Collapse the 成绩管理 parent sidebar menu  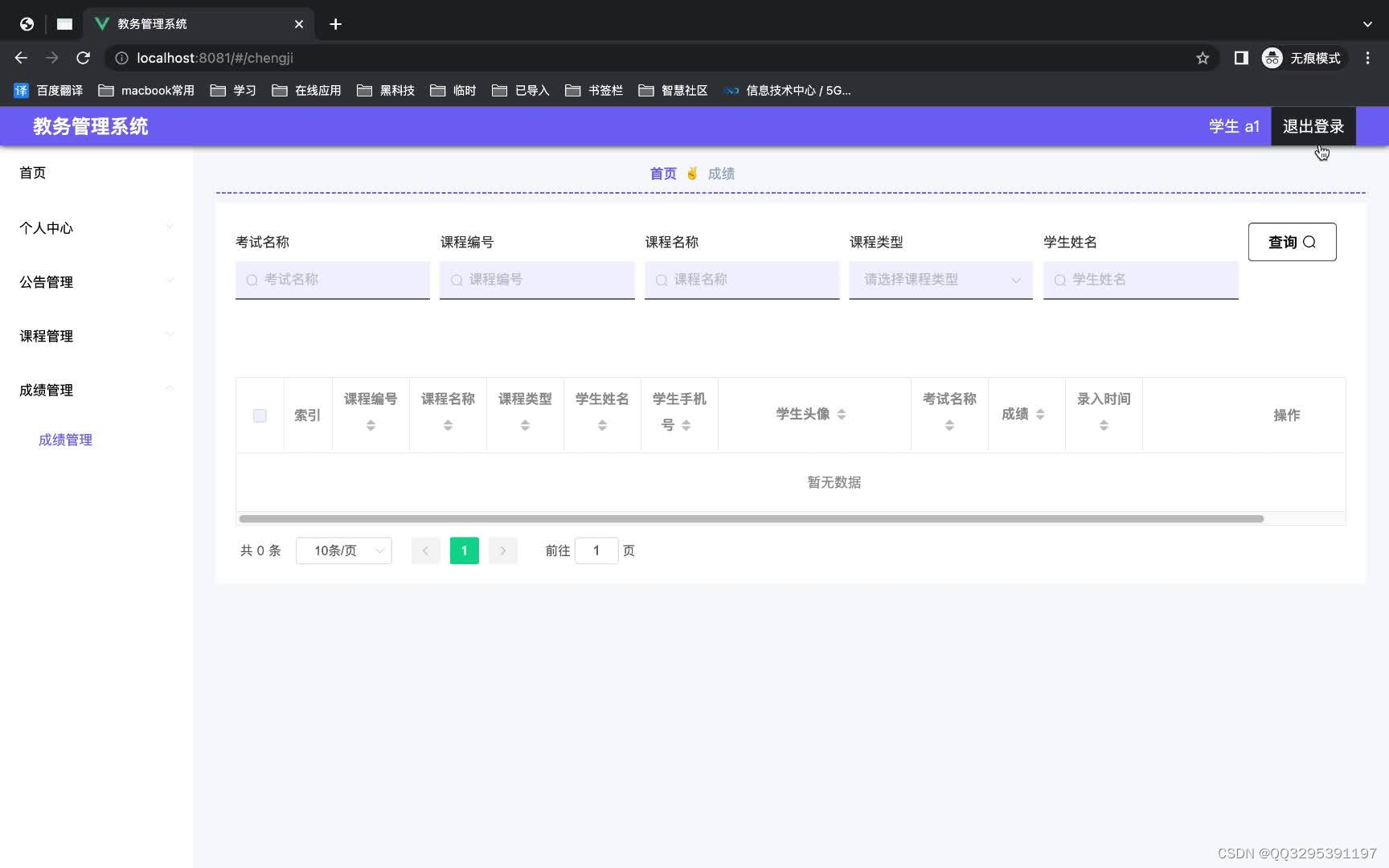96,390
